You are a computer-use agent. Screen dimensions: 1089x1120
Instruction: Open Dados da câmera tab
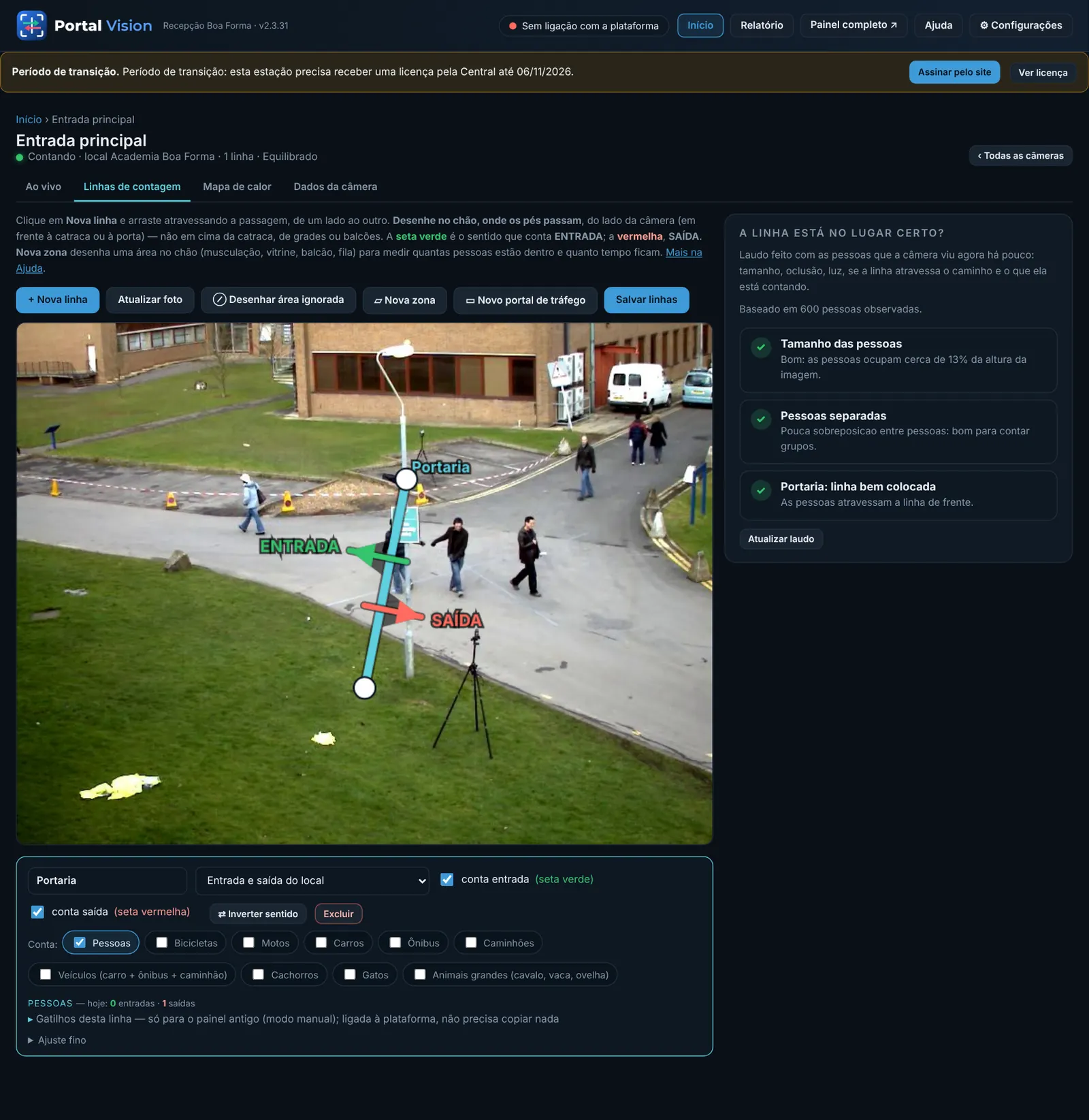(336, 187)
